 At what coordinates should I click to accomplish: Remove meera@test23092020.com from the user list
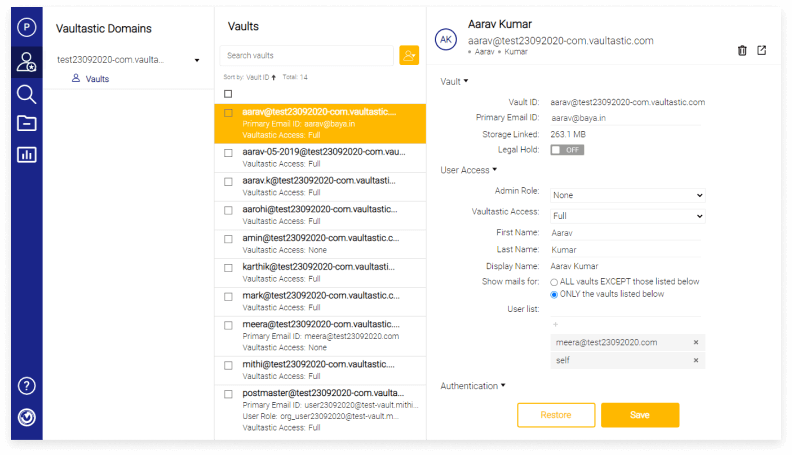(x=696, y=342)
